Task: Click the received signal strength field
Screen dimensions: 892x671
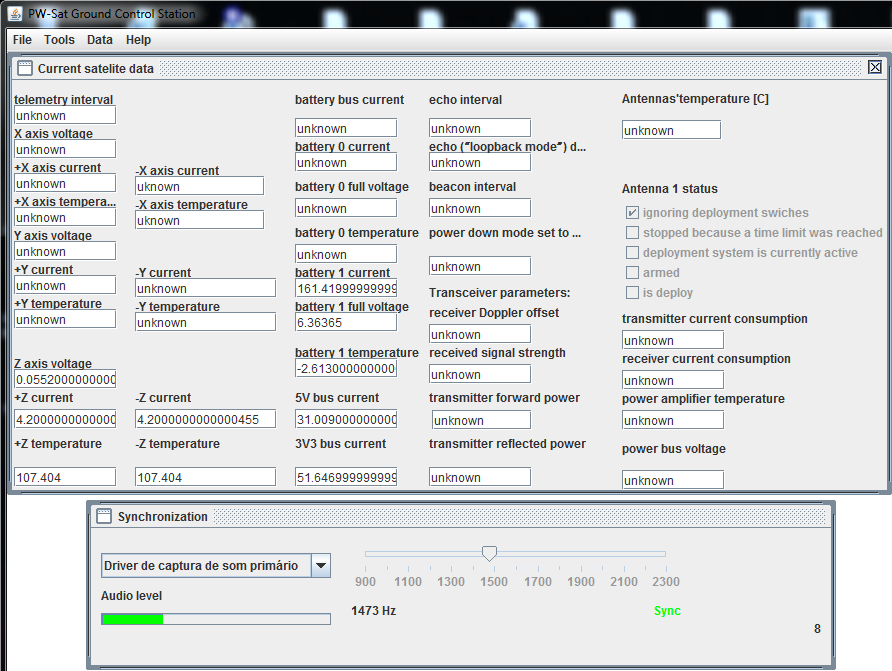Action: click(480, 374)
